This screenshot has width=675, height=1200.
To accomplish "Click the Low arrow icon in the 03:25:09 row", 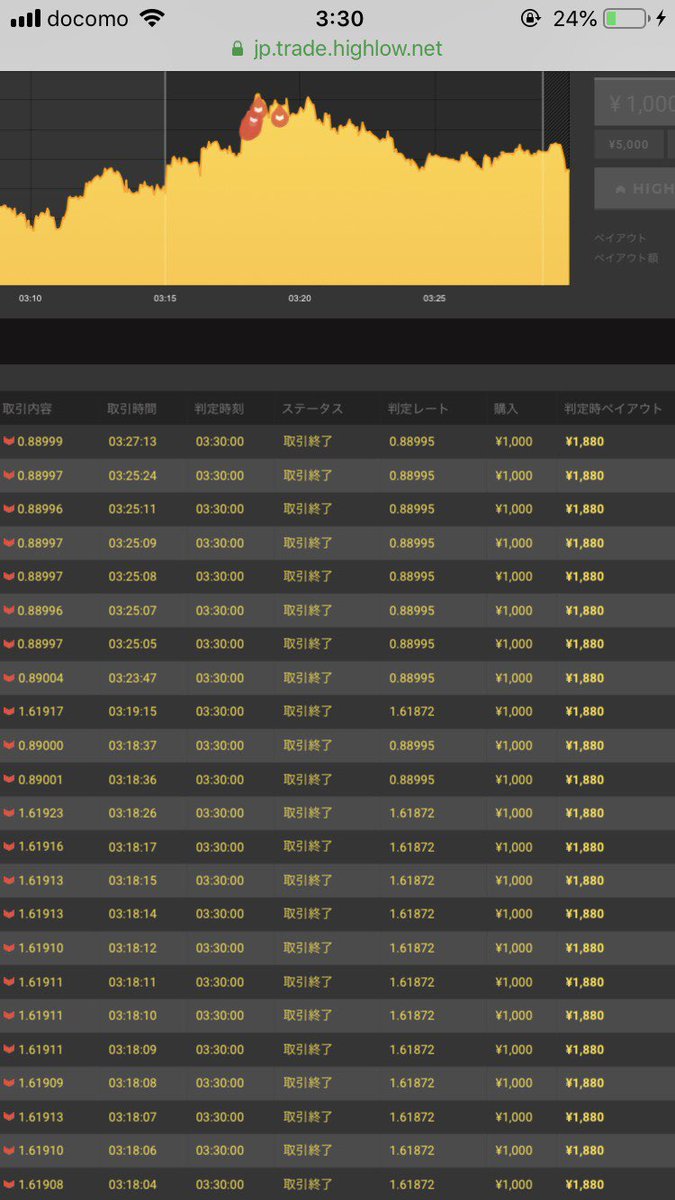I will click(x=9, y=543).
